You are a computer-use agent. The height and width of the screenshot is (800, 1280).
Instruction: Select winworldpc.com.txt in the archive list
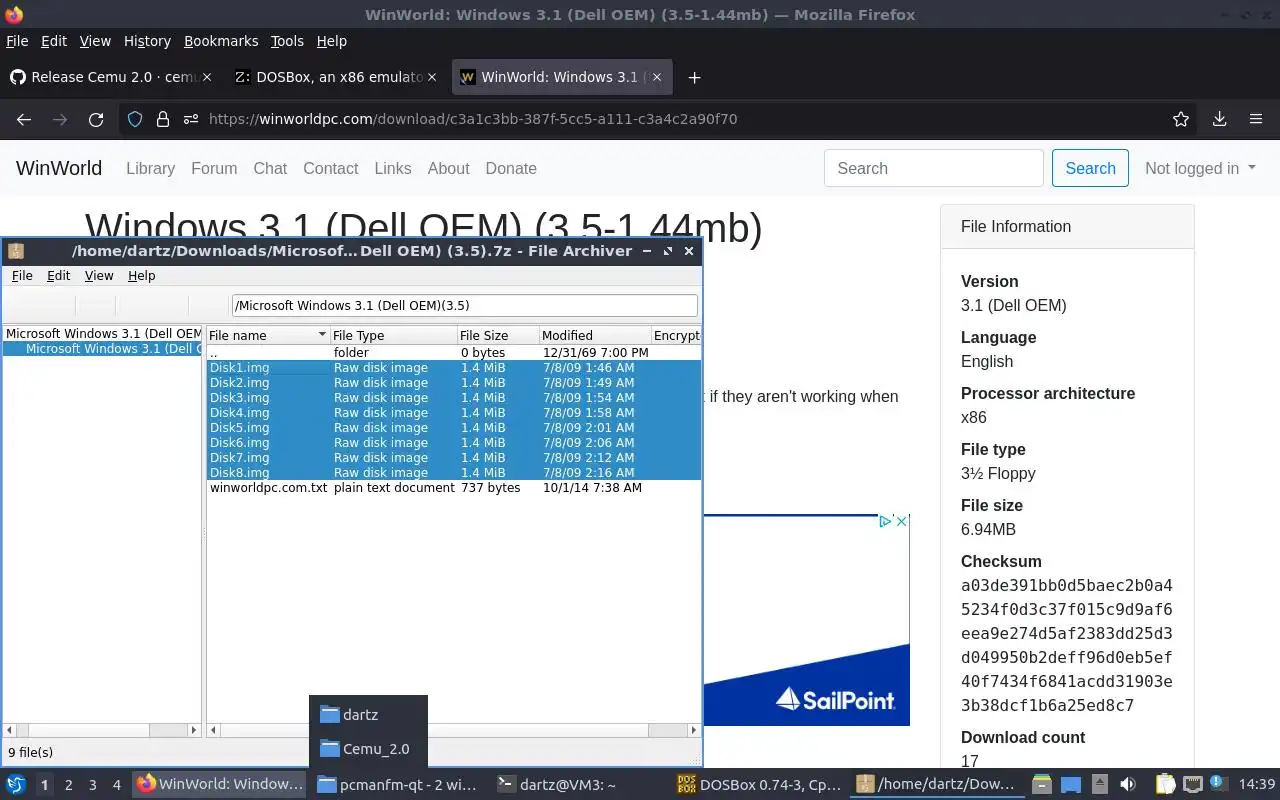point(454,488)
